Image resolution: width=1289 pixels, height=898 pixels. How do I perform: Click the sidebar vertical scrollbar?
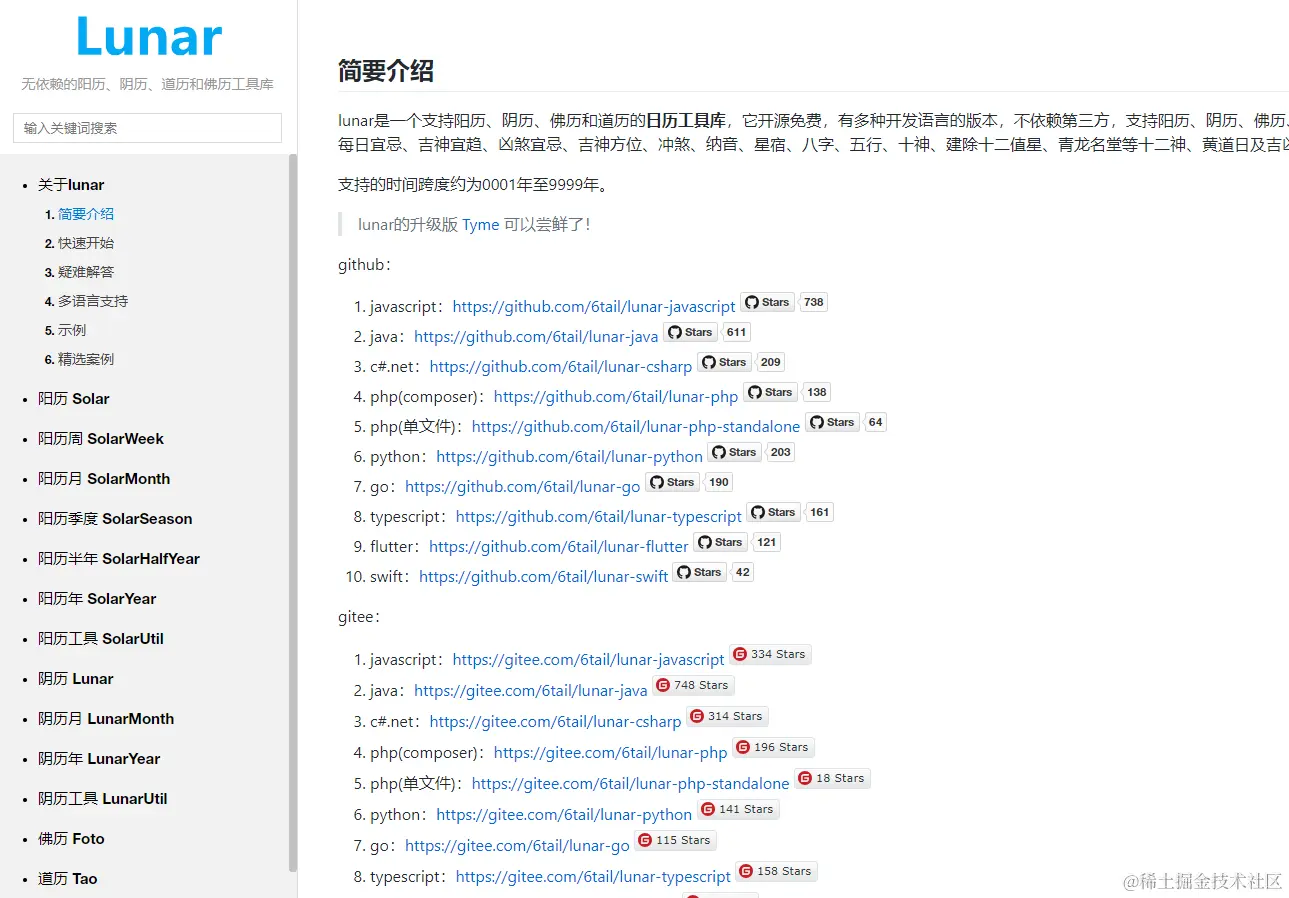click(293, 512)
